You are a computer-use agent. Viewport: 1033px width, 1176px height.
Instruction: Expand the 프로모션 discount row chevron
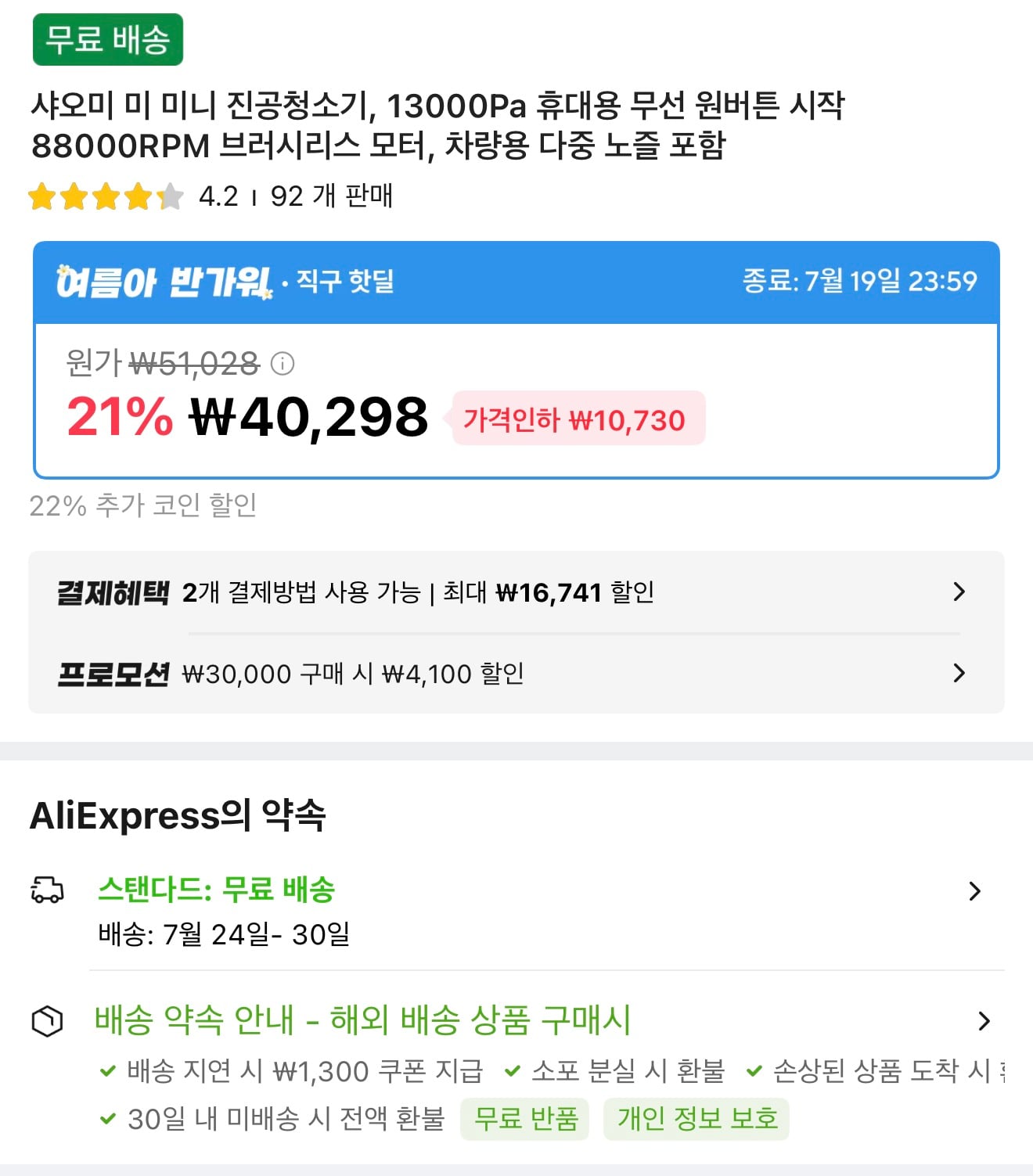(959, 673)
